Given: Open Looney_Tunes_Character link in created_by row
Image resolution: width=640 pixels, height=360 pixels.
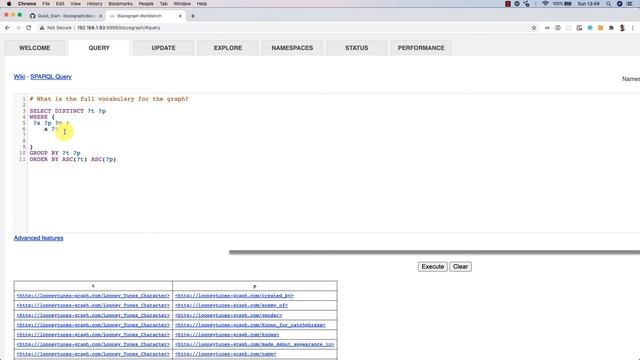Looking at the screenshot, I should 93,296.
